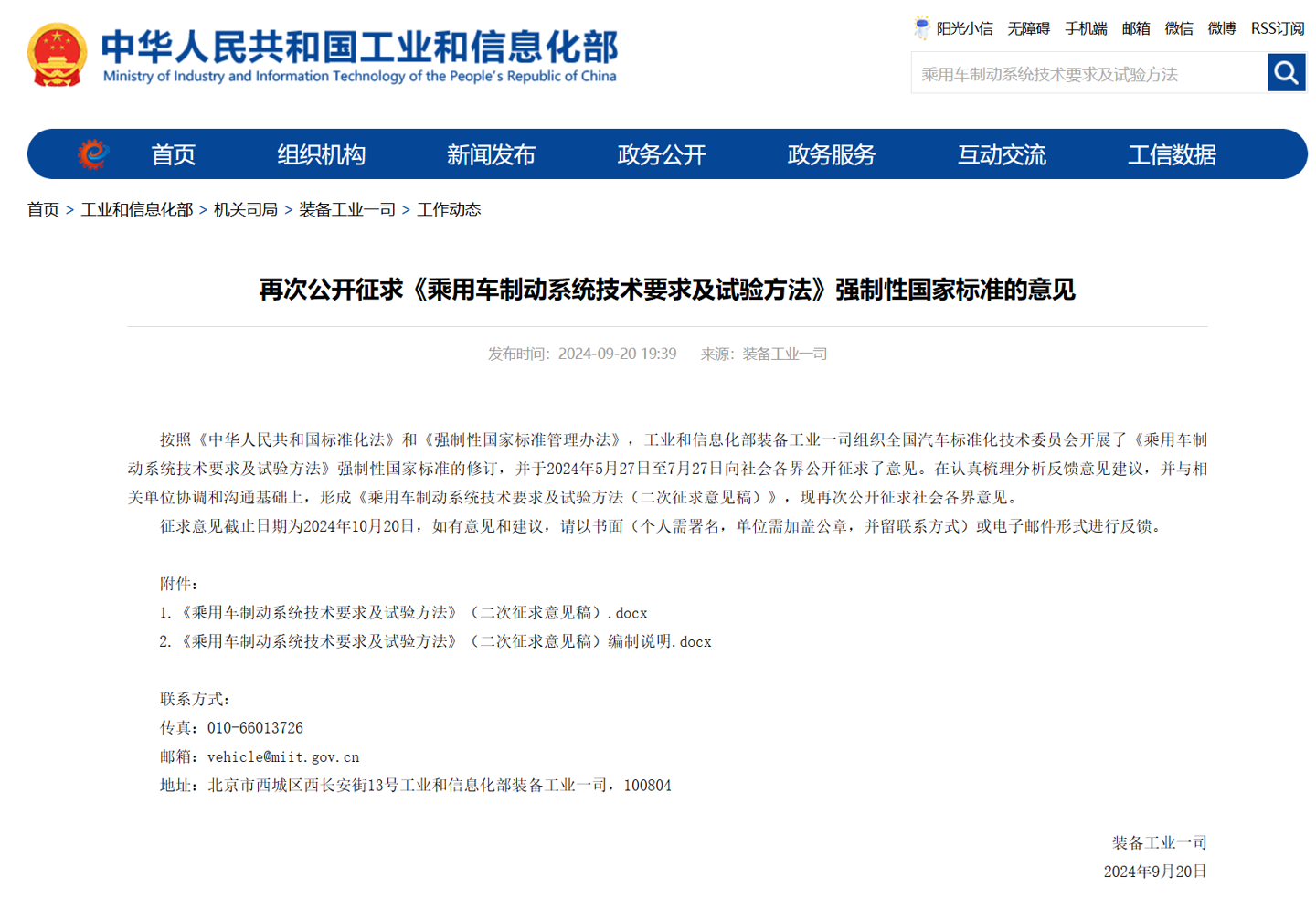Open the 首页 navigation menu item

coord(173,154)
